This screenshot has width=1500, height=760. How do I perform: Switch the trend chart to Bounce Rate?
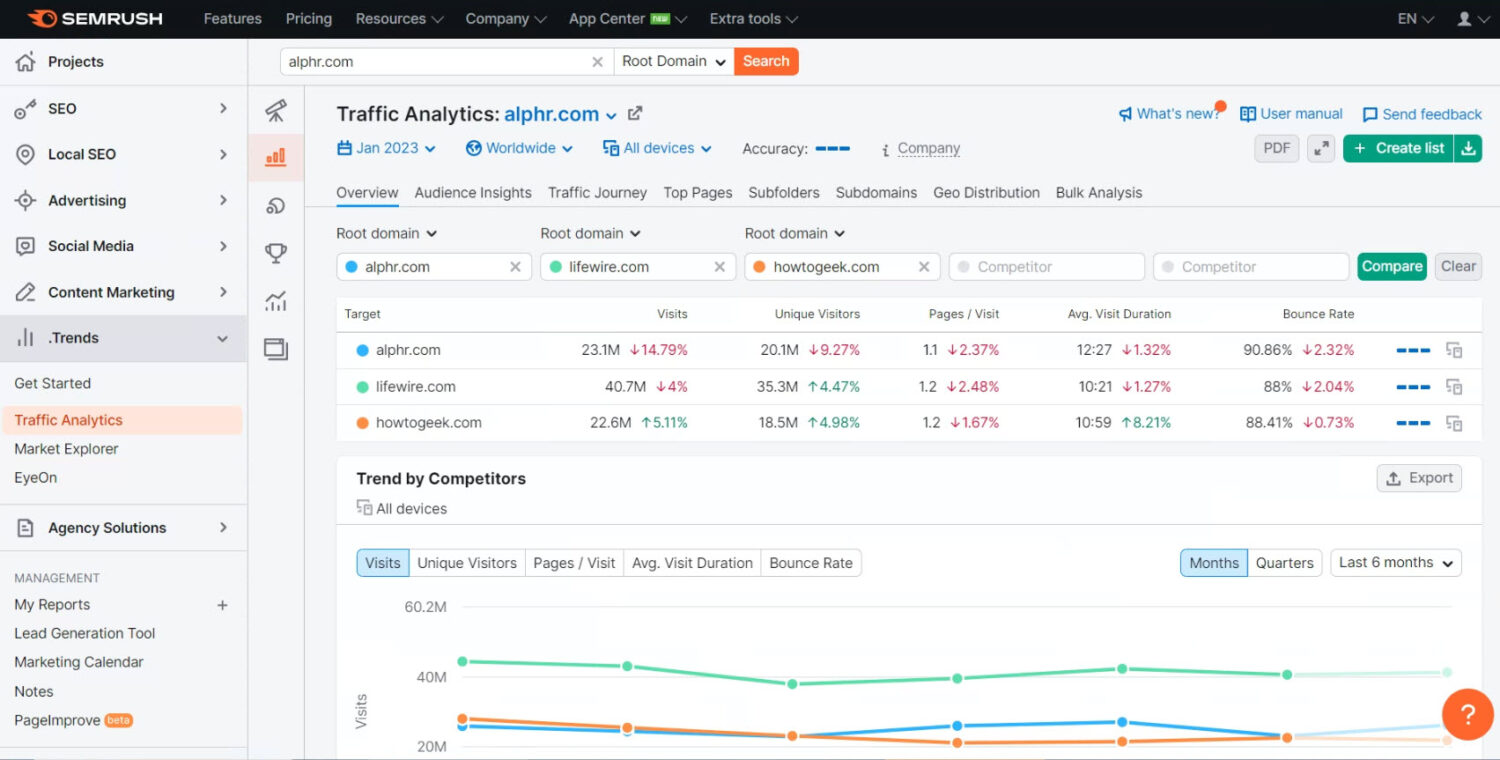pos(811,563)
